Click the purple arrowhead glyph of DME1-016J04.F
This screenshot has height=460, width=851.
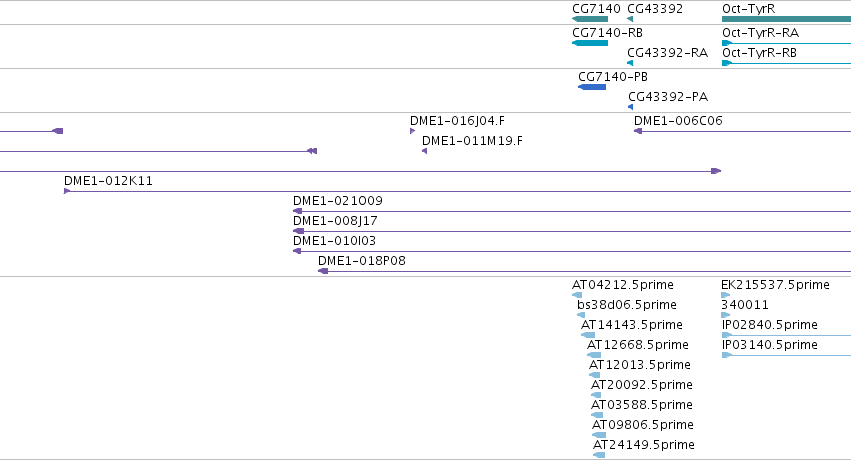pos(412,131)
